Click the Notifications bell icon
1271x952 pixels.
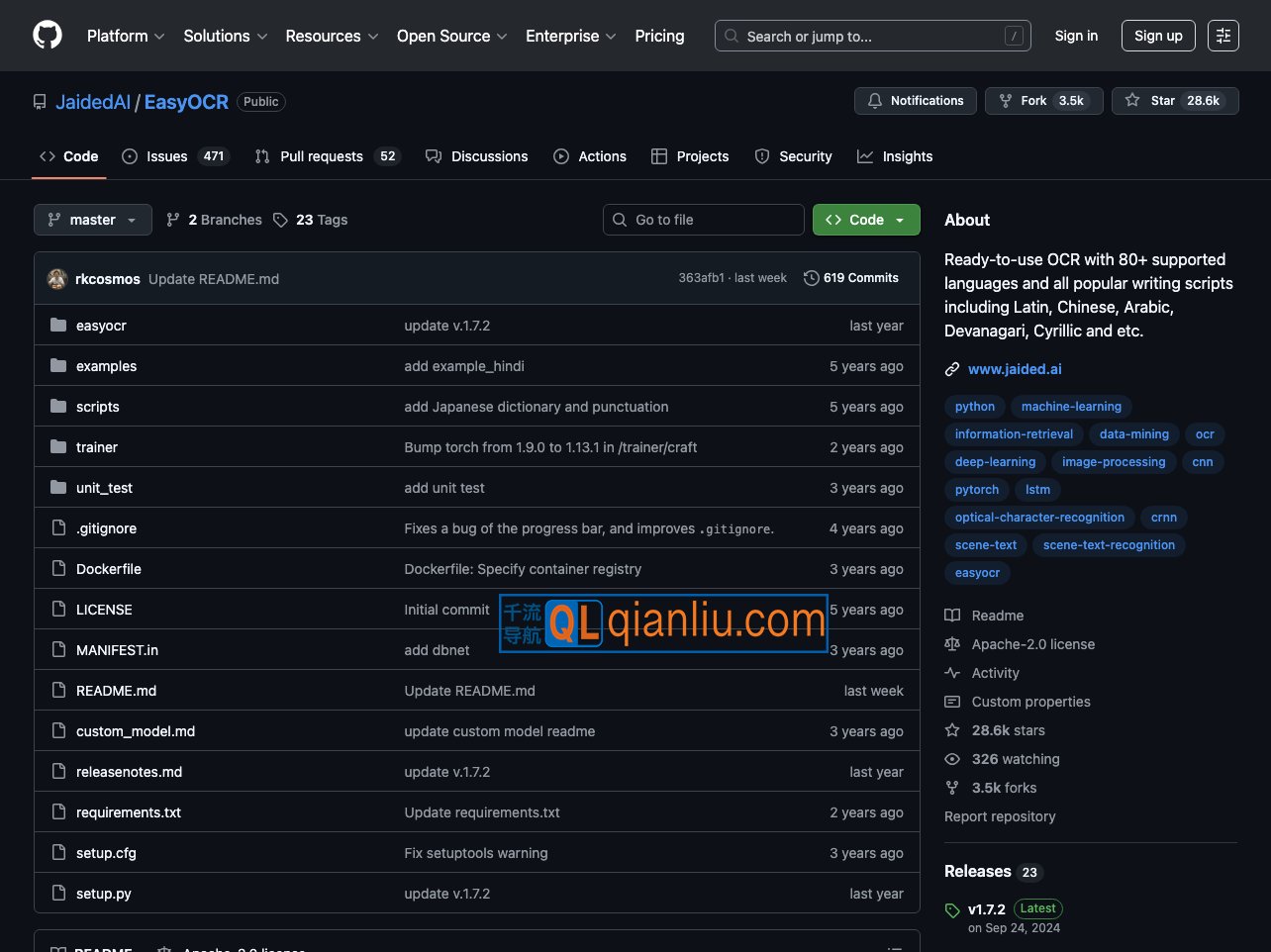(875, 101)
